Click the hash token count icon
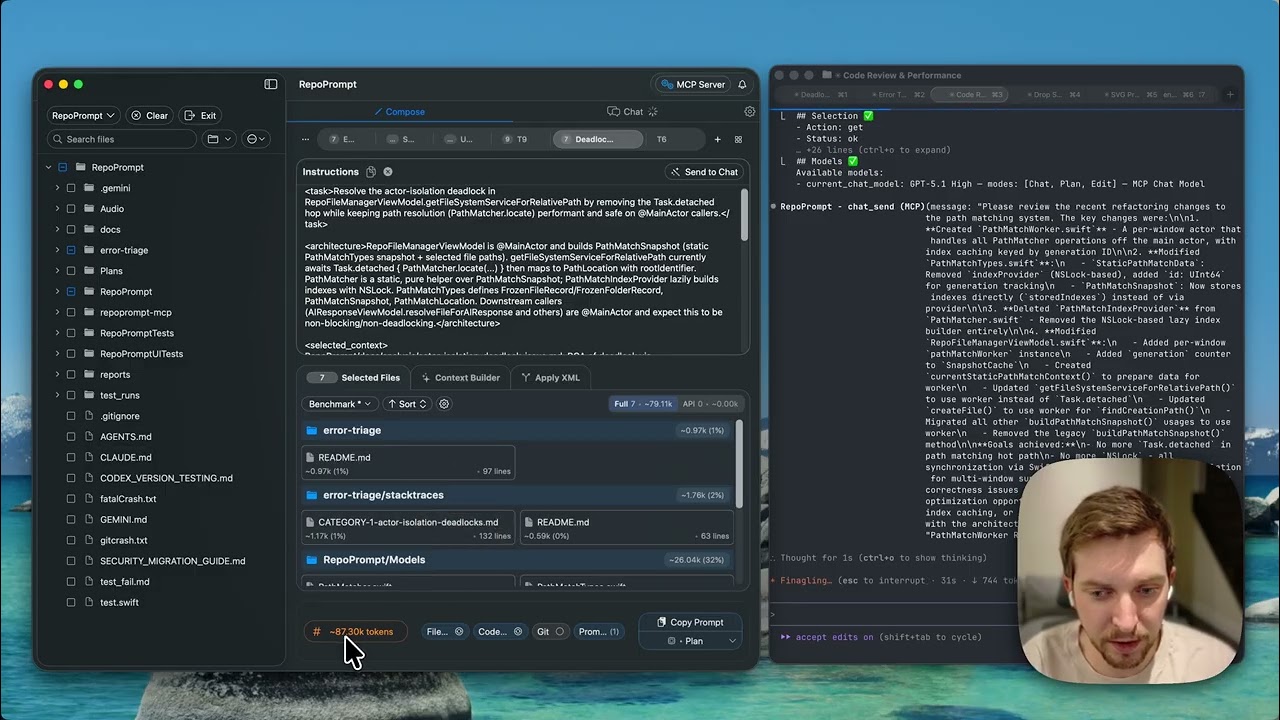Screen dimensions: 1280x720 point(317,632)
